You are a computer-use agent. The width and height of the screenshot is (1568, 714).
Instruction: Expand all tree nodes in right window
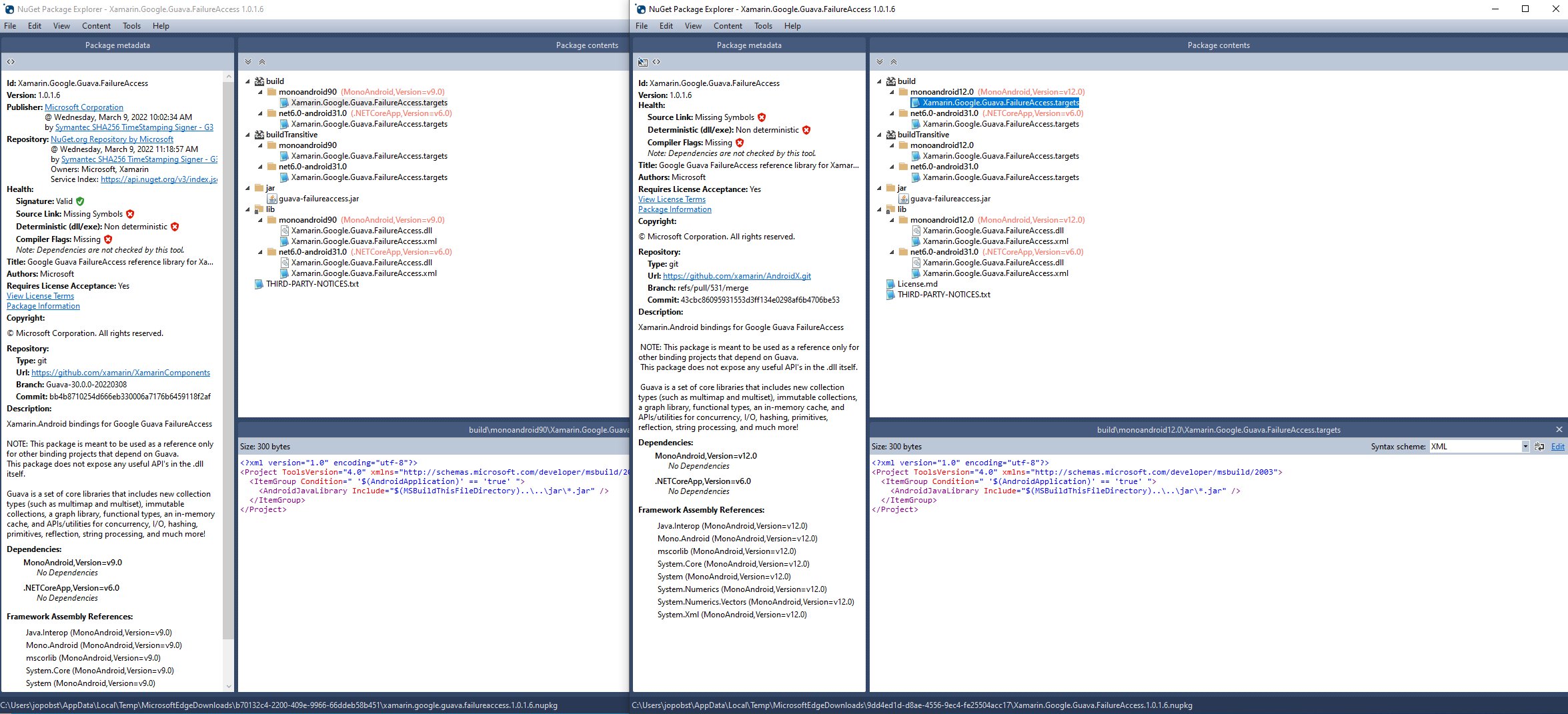click(x=880, y=62)
